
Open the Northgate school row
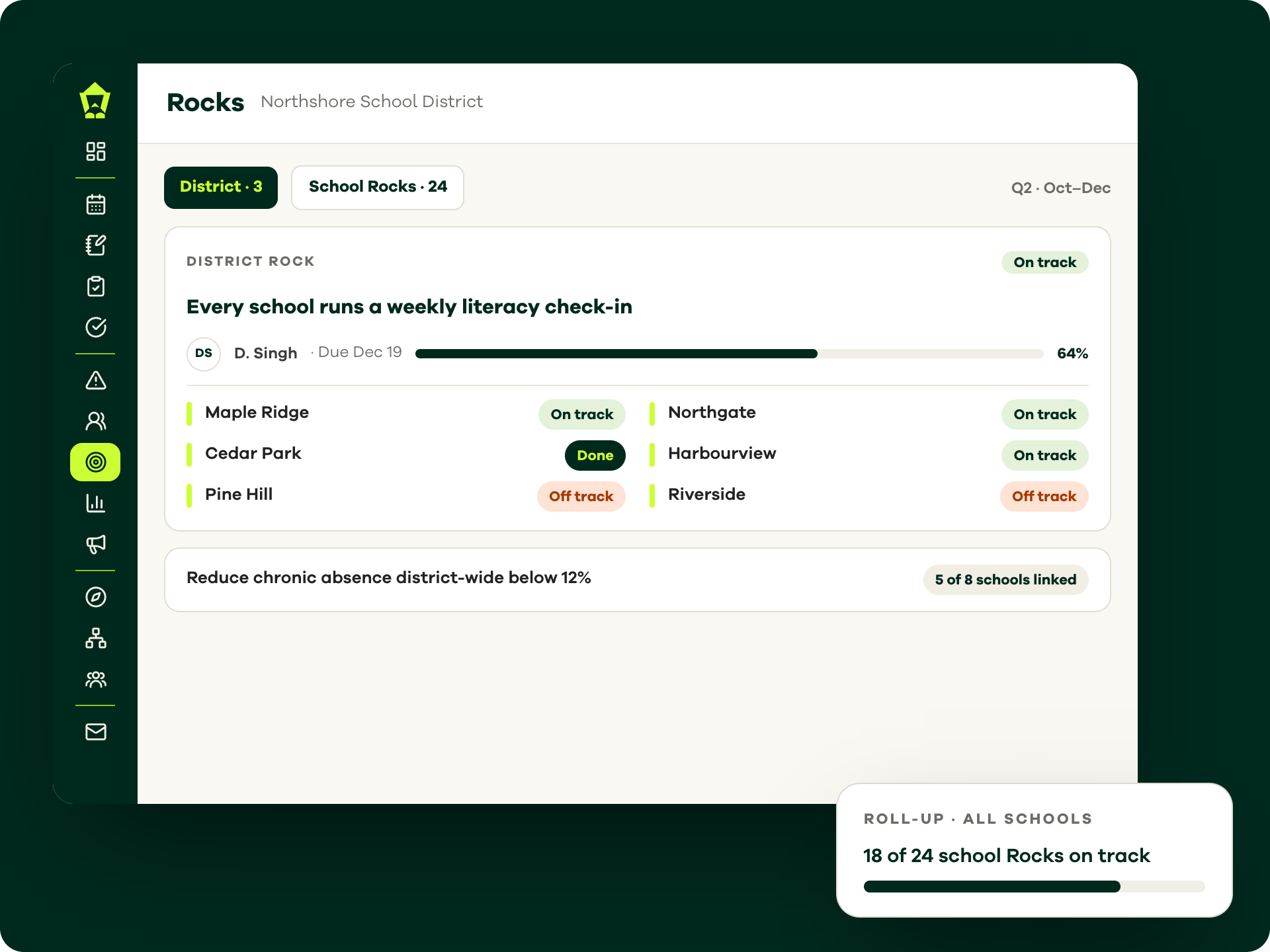[869, 414]
